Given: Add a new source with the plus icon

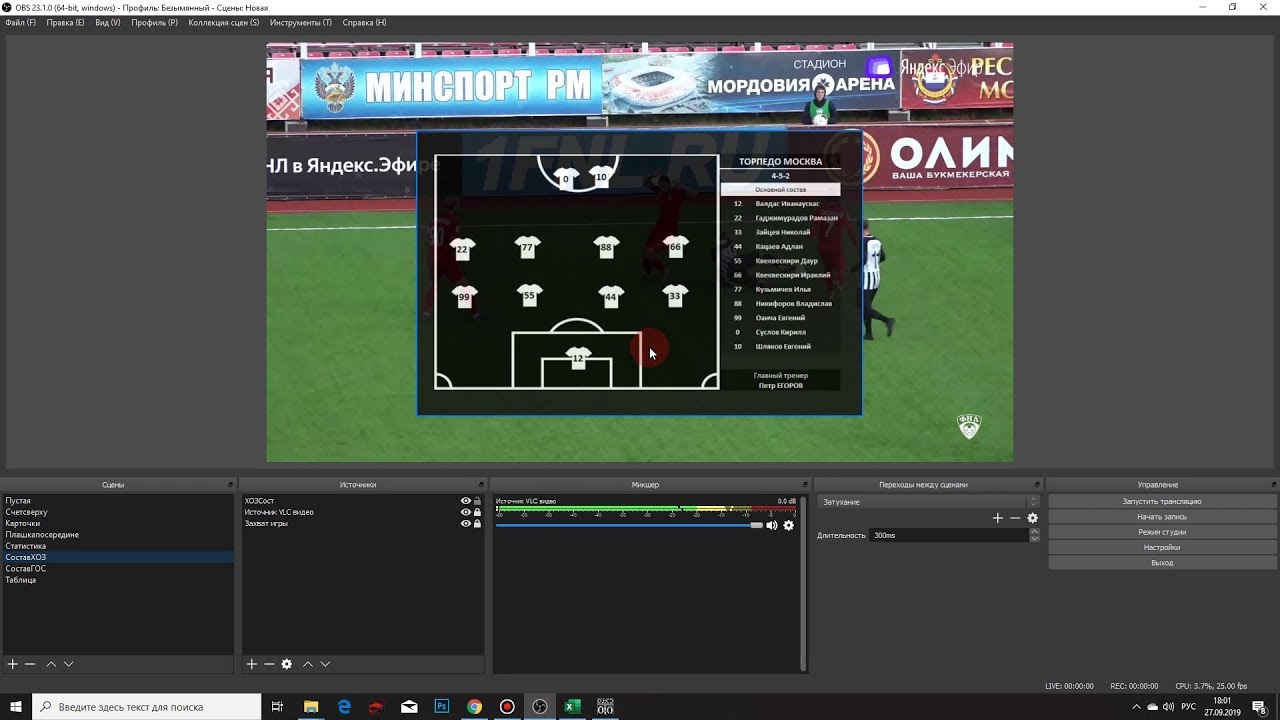Looking at the screenshot, I should (x=252, y=664).
